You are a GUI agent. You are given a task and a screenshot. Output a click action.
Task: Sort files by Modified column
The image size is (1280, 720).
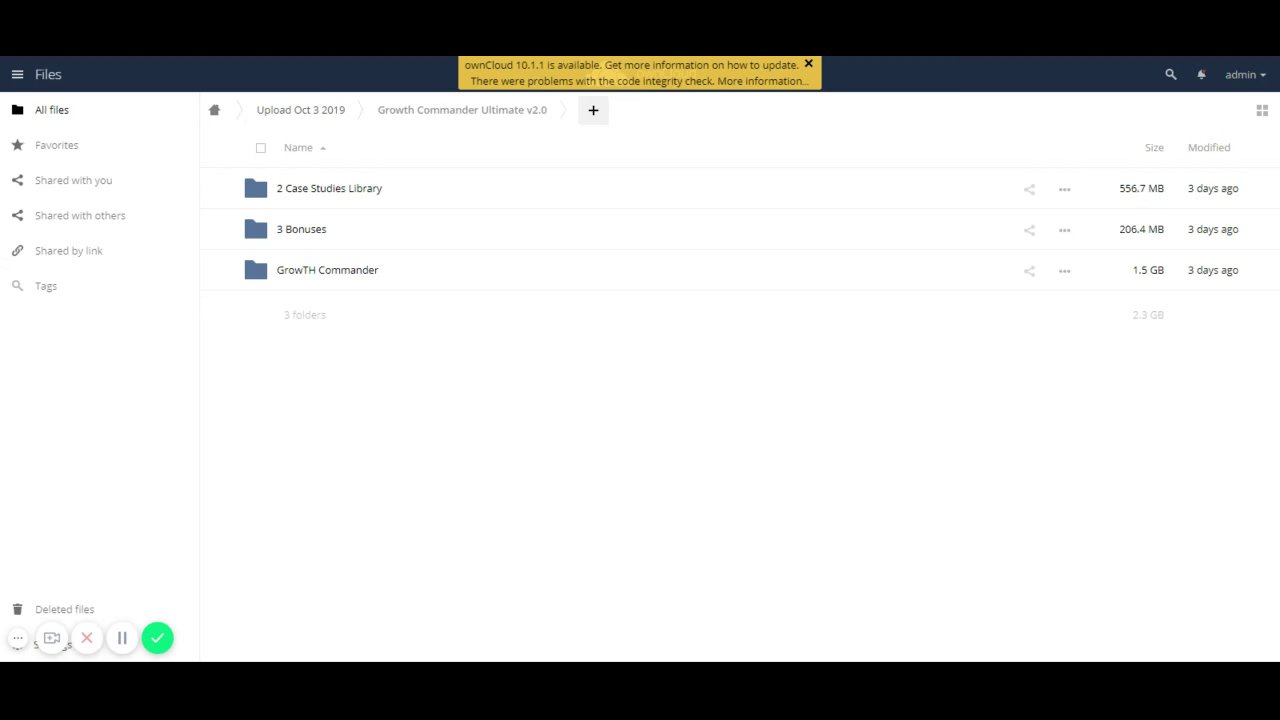coord(1209,148)
